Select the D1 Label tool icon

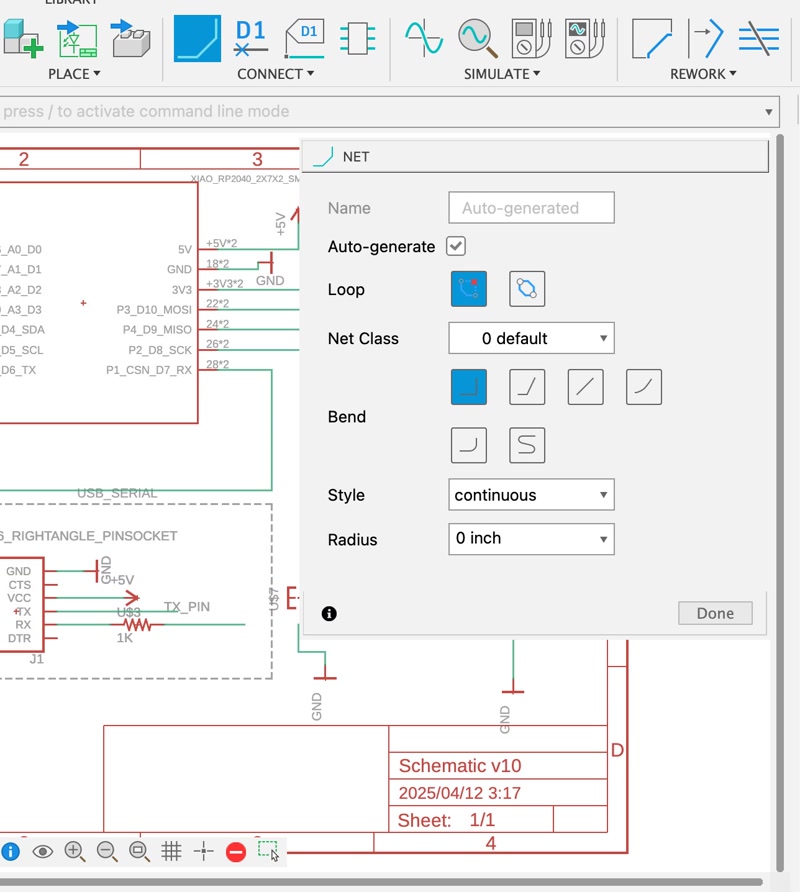(x=304, y=39)
